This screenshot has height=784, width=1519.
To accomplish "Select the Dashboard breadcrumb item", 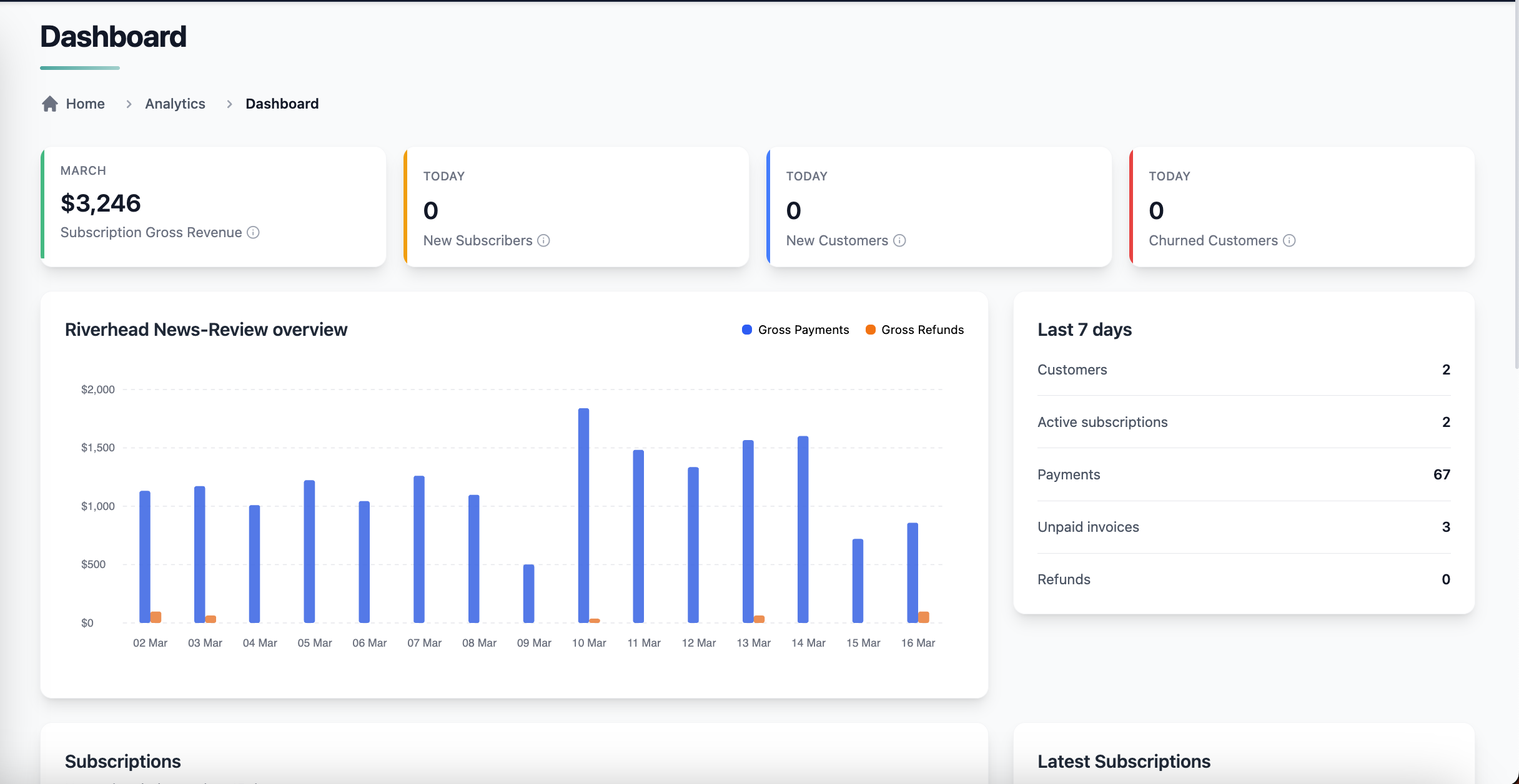I will (282, 104).
